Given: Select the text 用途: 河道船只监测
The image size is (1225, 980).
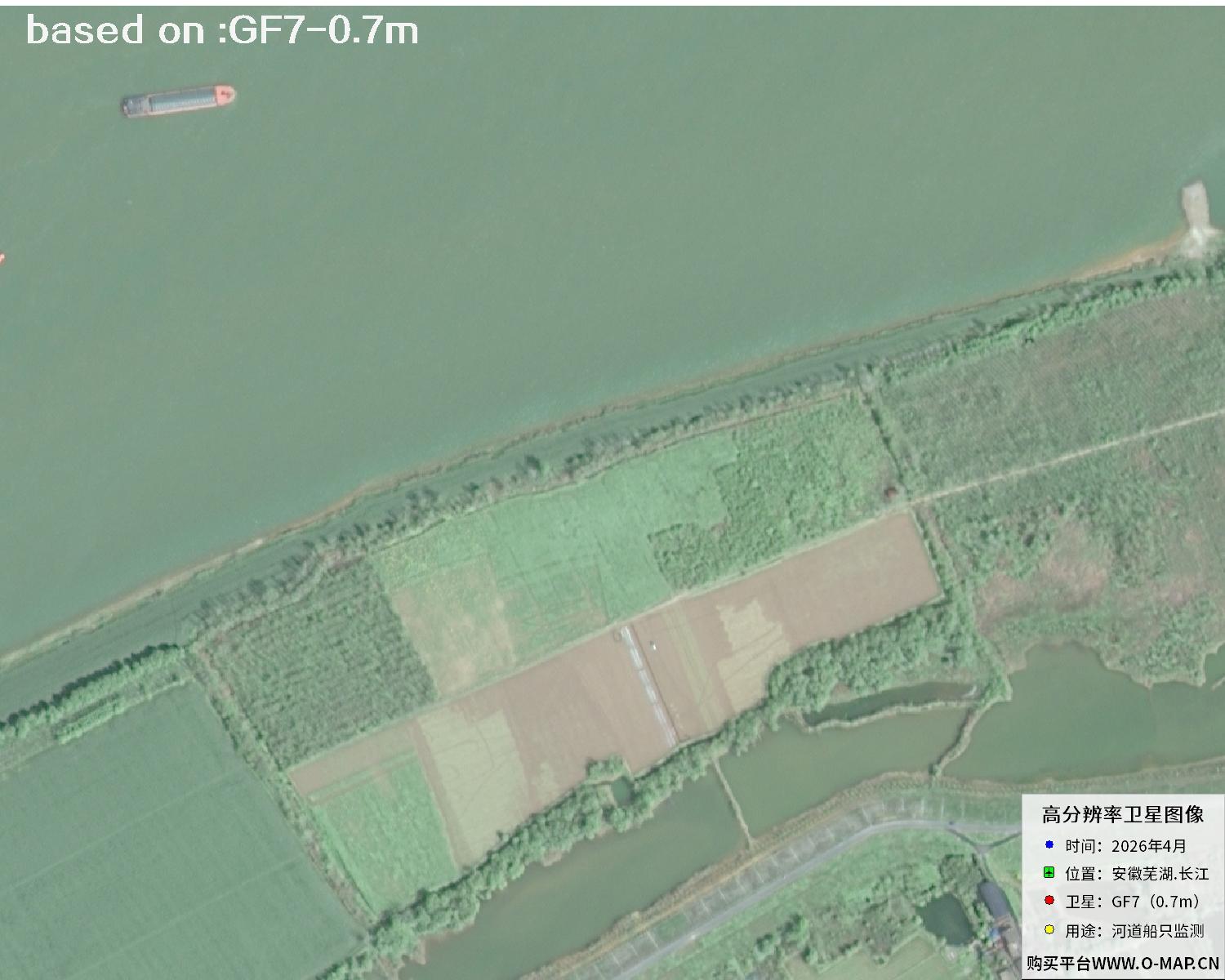Looking at the screenshot, I should [x=1134, y=930].
